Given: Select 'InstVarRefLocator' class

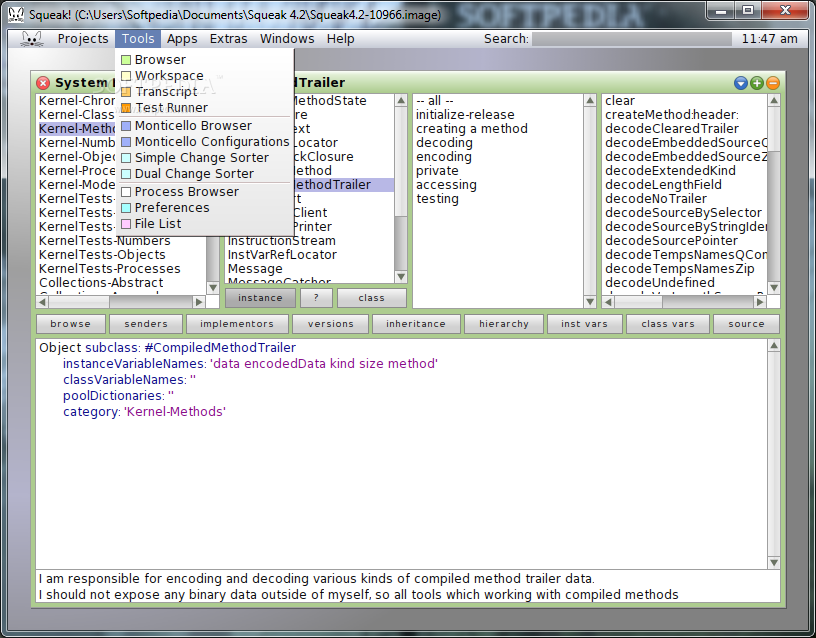Looking at the screenshot, I should 282,255.
